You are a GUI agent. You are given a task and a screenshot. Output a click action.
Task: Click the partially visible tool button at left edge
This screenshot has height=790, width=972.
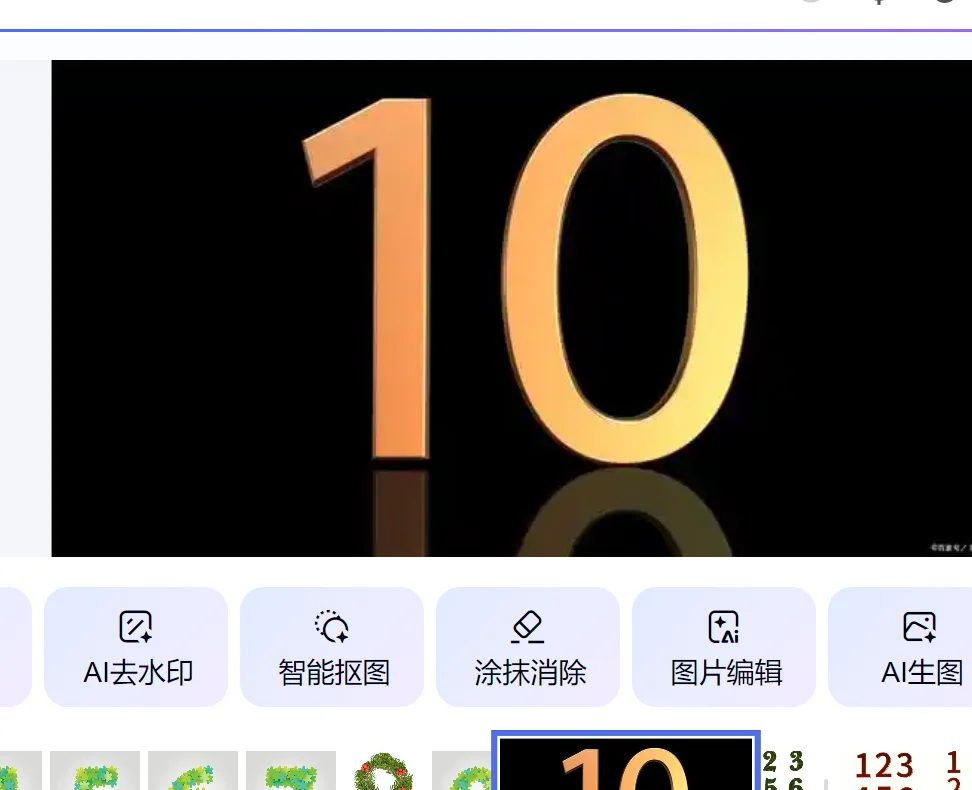pyautogui.click(x=14, y=647)
